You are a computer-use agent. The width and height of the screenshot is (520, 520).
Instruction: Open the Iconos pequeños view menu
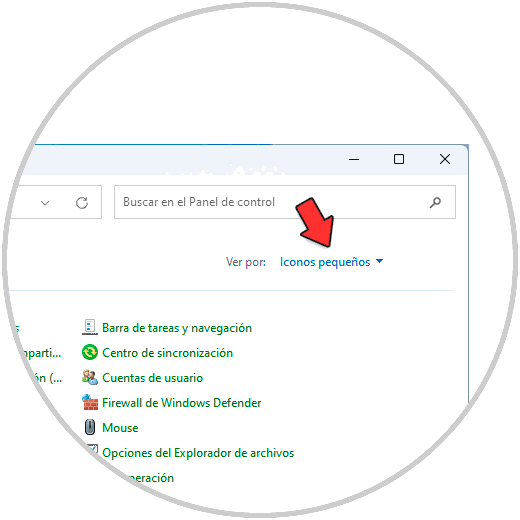325,262
